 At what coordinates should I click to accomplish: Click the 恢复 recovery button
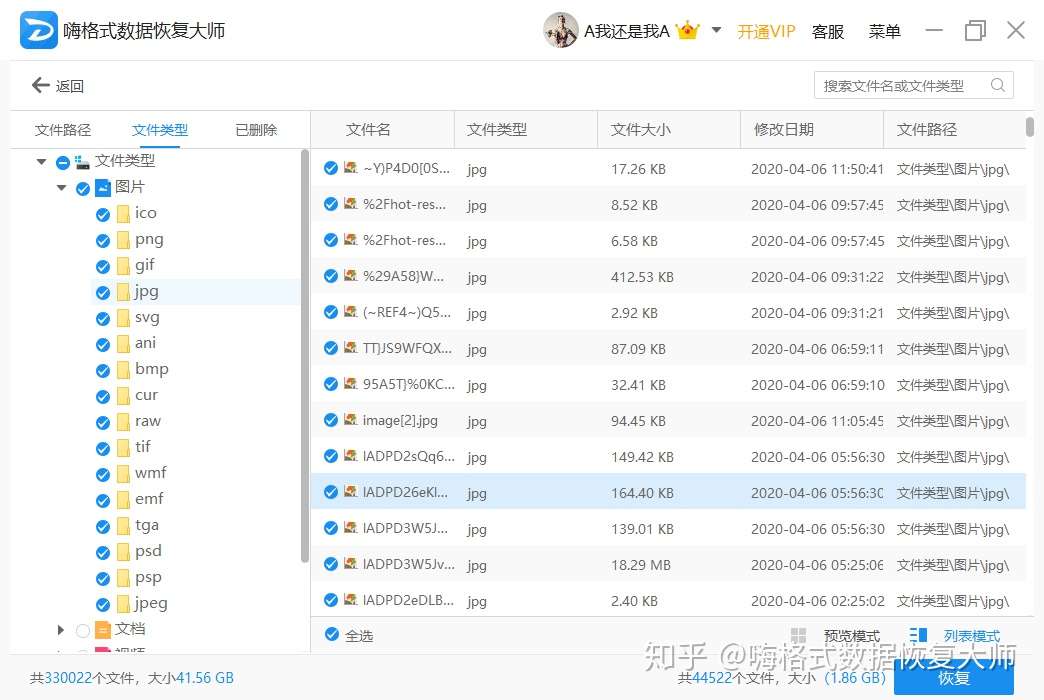point(952,677)
